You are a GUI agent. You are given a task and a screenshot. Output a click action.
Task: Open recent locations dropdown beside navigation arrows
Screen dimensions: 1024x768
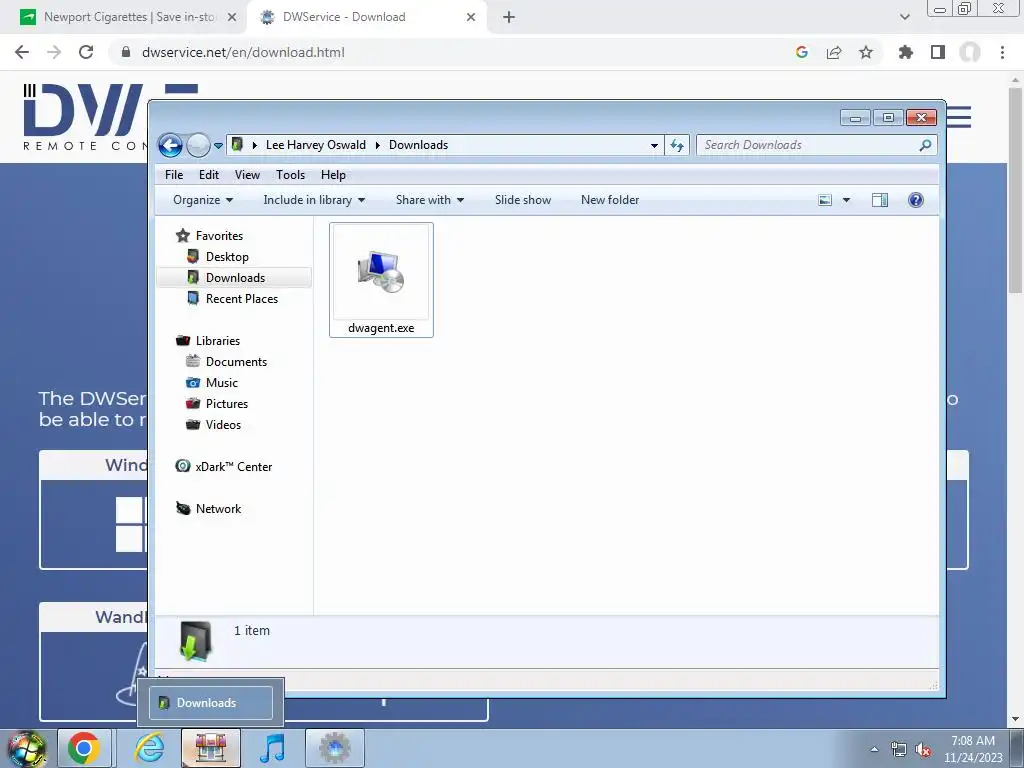[218, 146]
